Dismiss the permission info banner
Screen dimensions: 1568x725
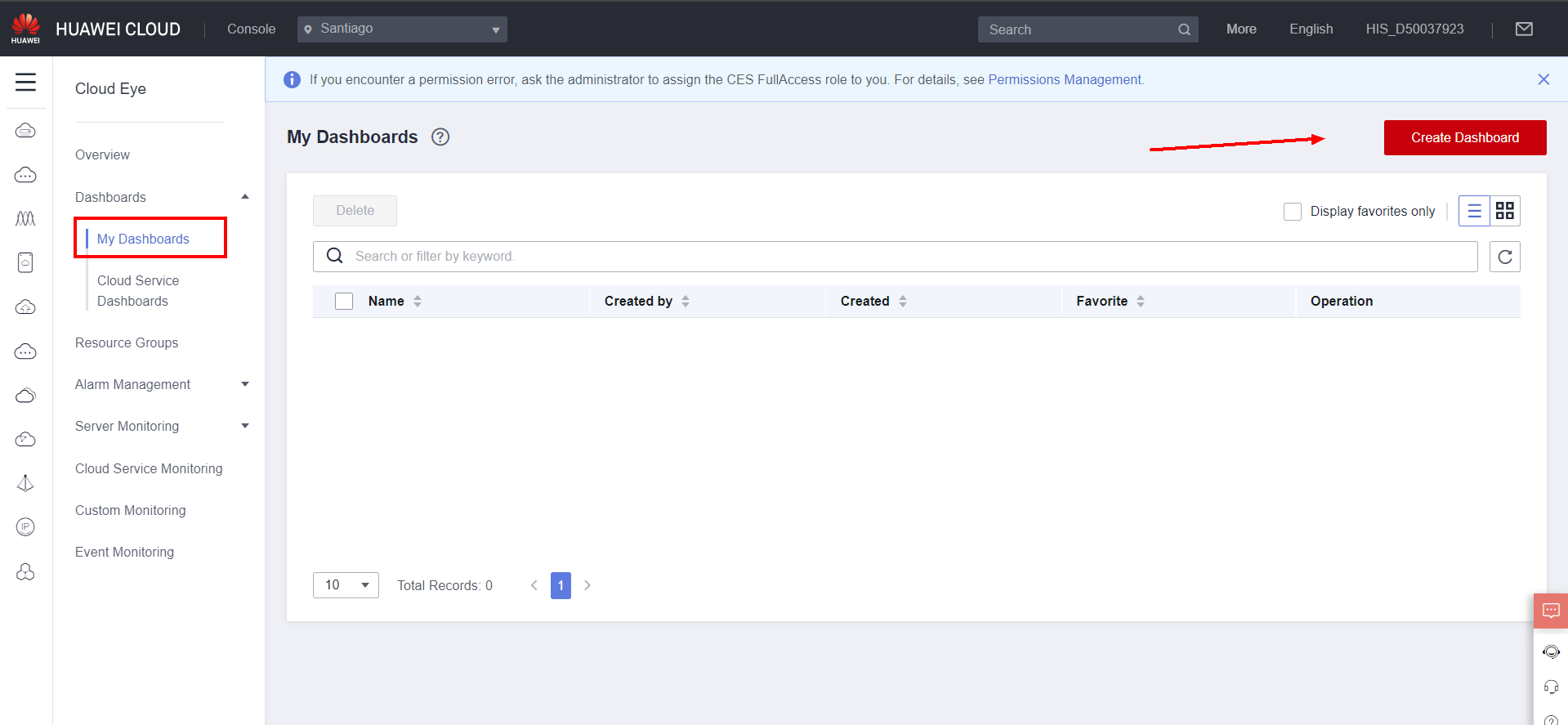tap(1543, 79)
